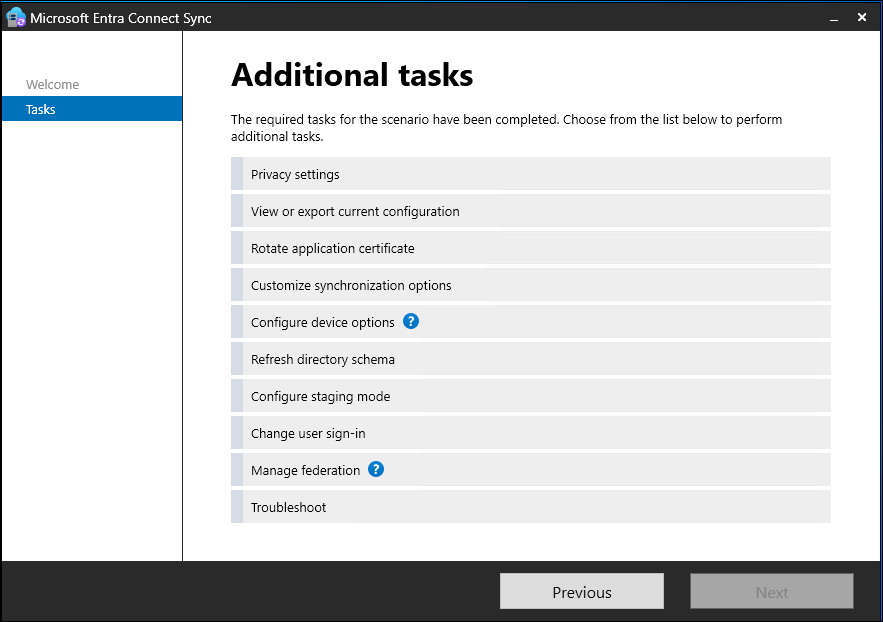883x622 pixels.
Task: Click the Previous button
Action: point(581,592)
